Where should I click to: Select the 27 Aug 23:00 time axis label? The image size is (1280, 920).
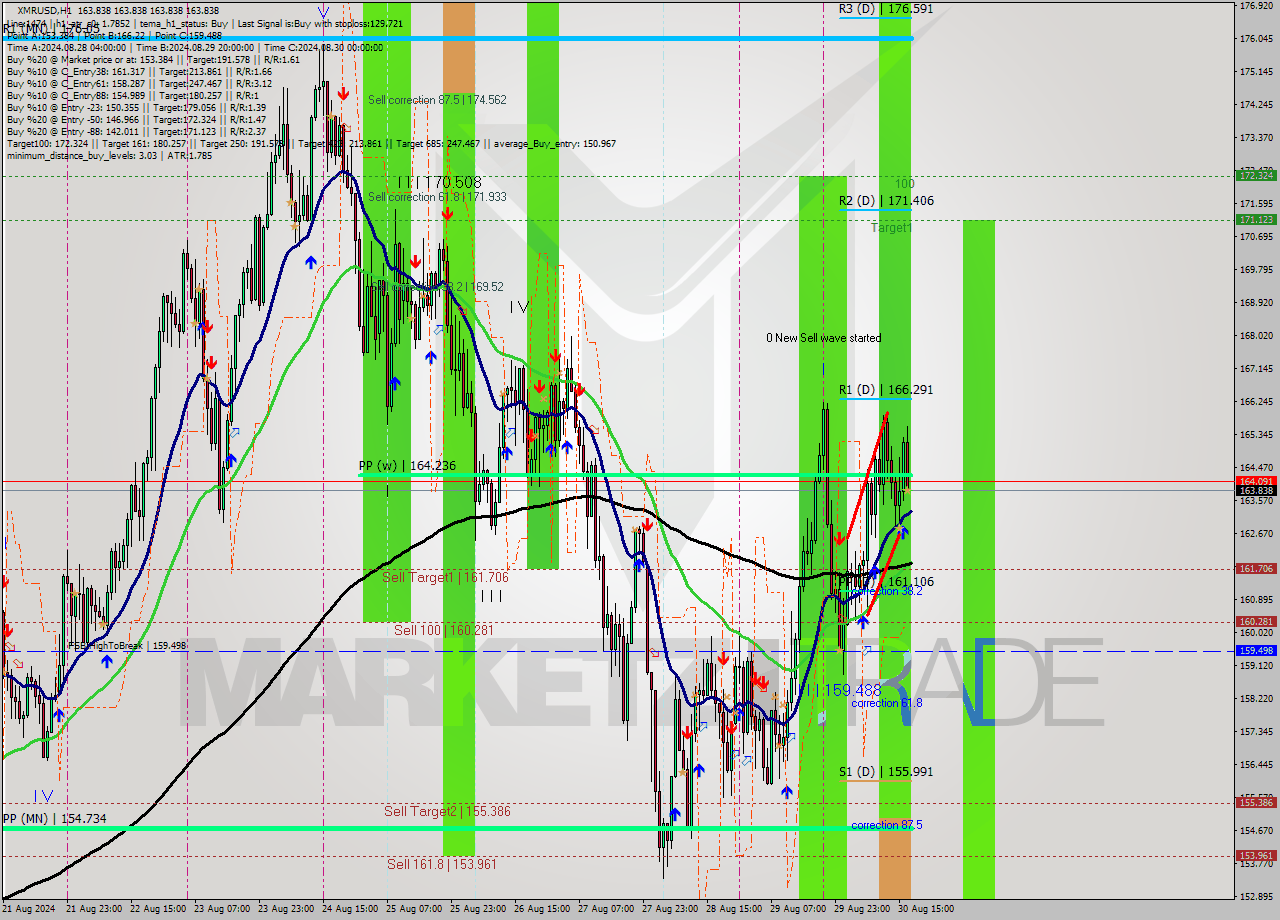coord(670,909)
